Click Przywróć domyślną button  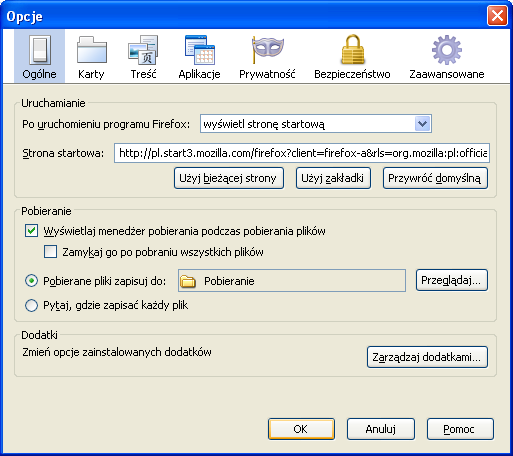[435, 178]
